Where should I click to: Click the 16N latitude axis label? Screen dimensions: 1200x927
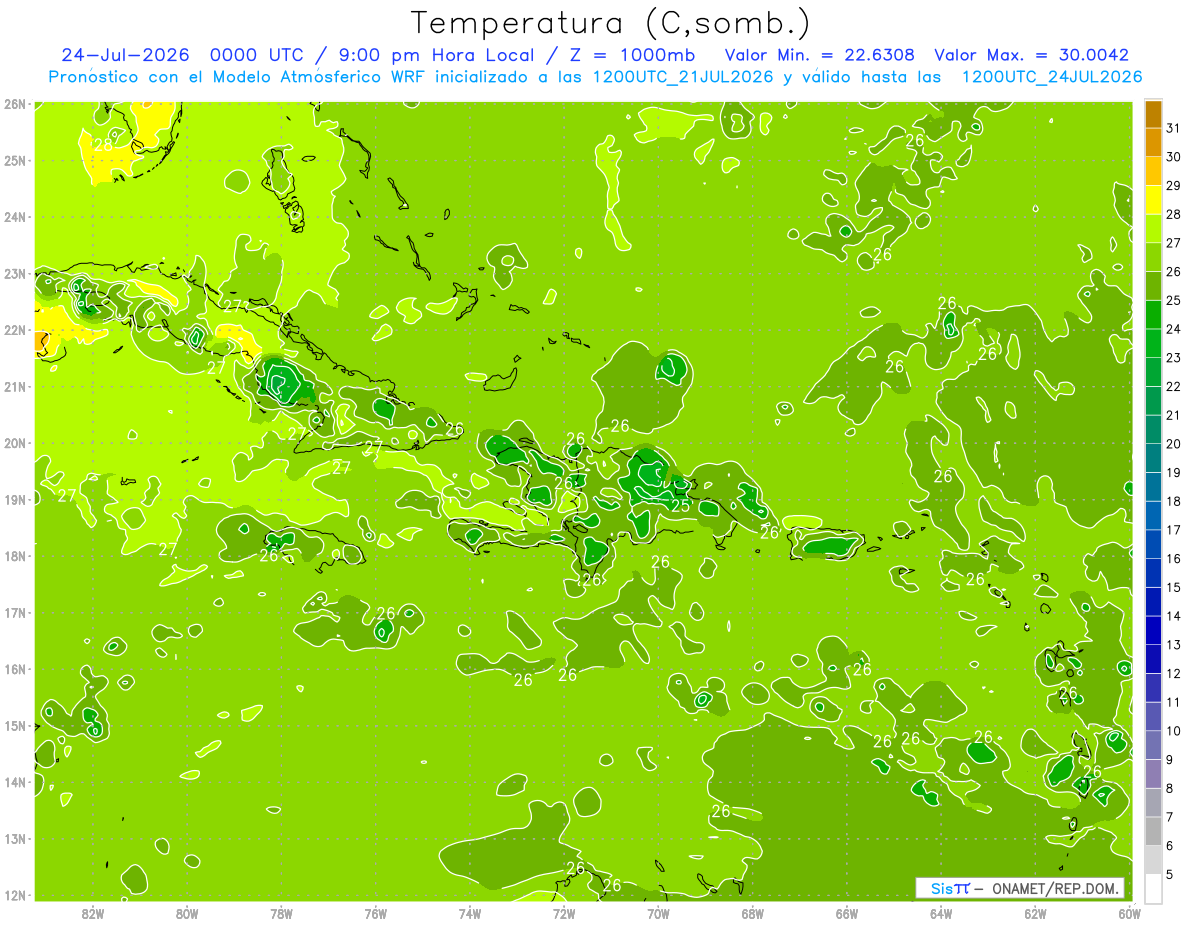[x=15, y=669]
